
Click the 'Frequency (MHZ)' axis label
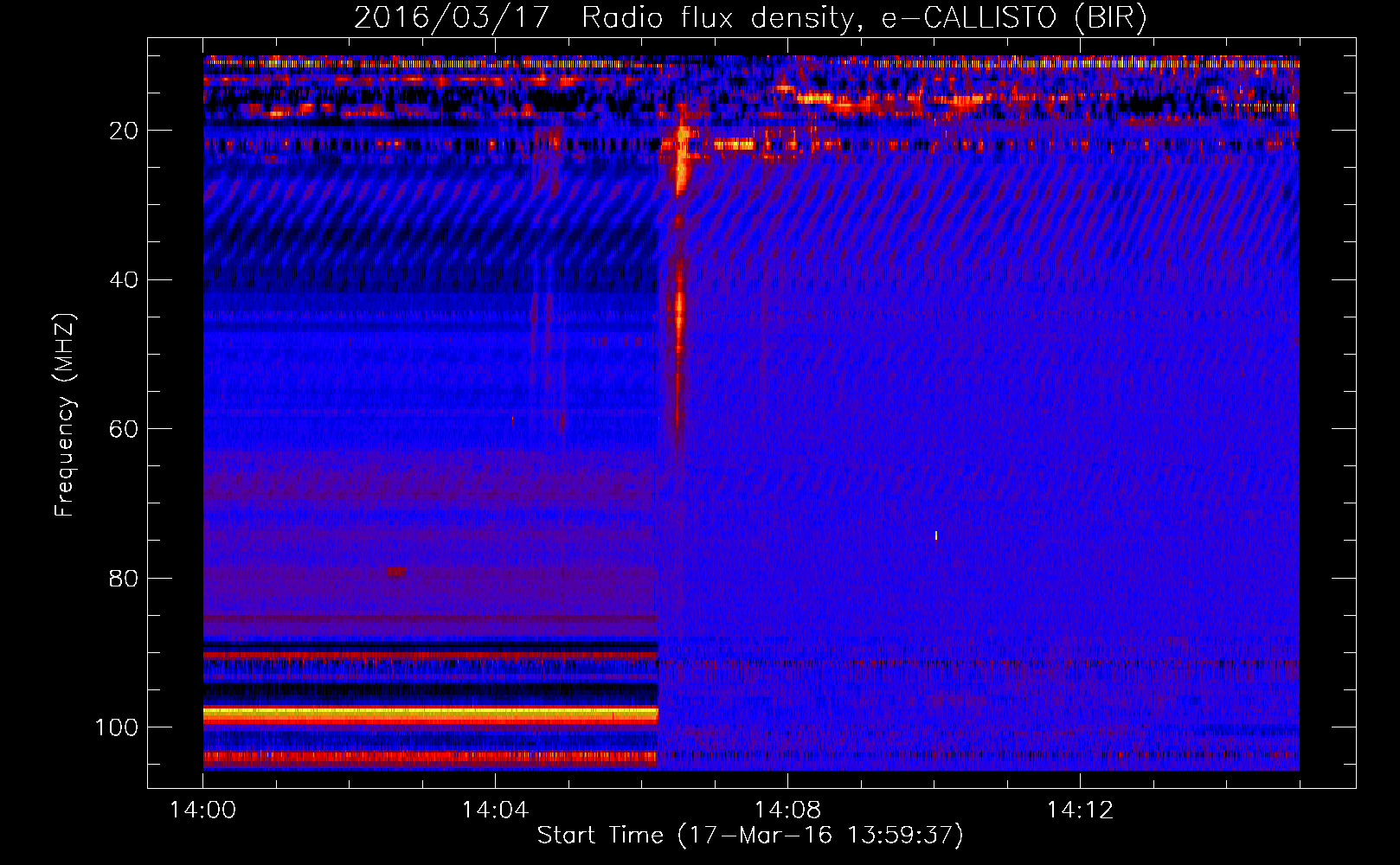65,415
